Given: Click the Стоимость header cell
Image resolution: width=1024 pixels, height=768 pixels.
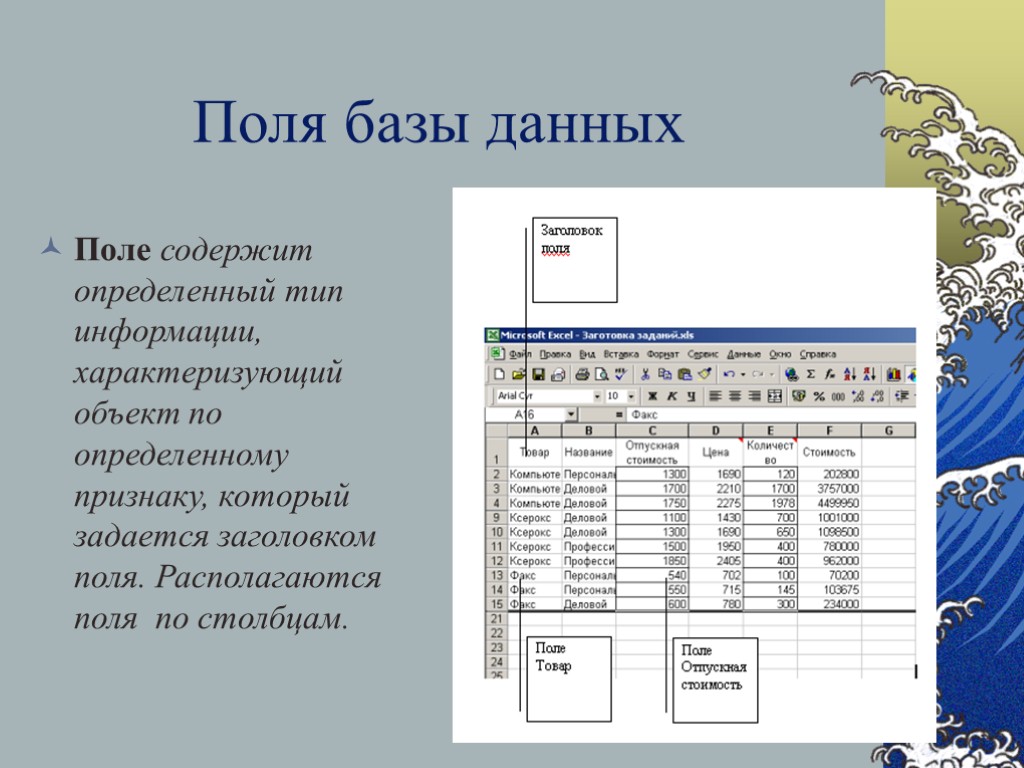Looking at the screenshot, I should 829,452.
